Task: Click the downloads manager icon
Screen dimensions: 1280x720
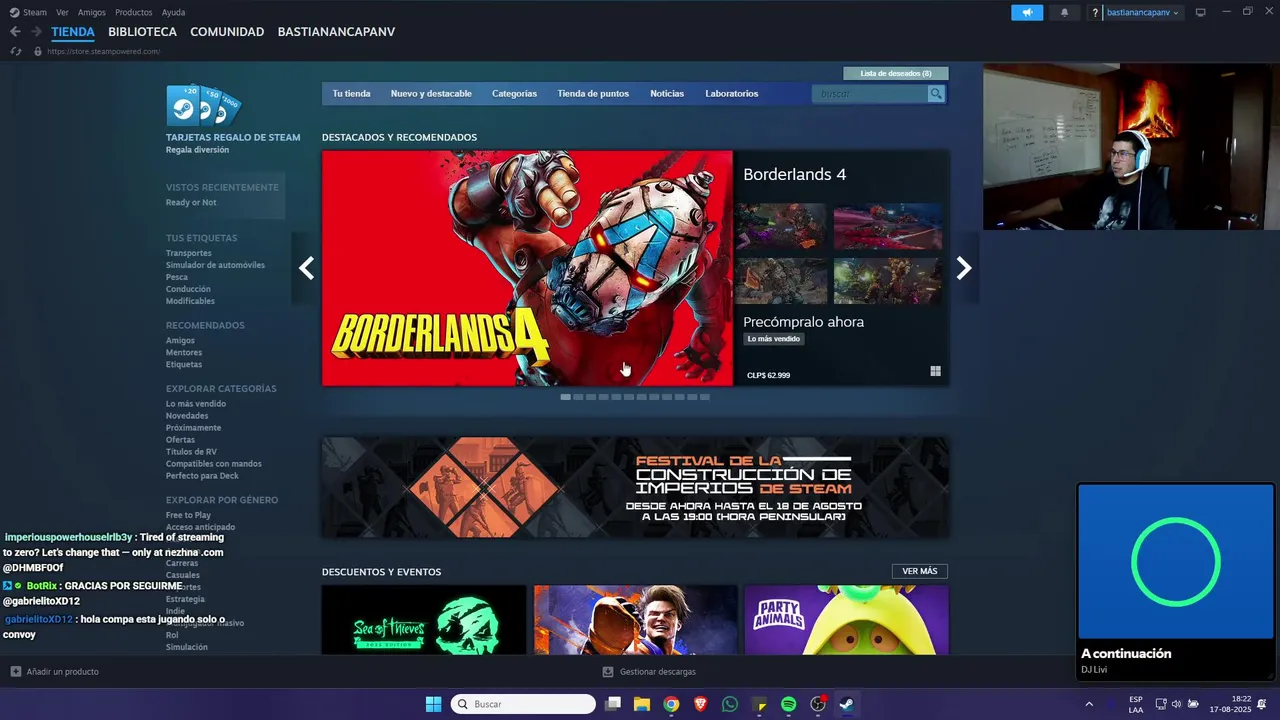Action: click(607, 672)
